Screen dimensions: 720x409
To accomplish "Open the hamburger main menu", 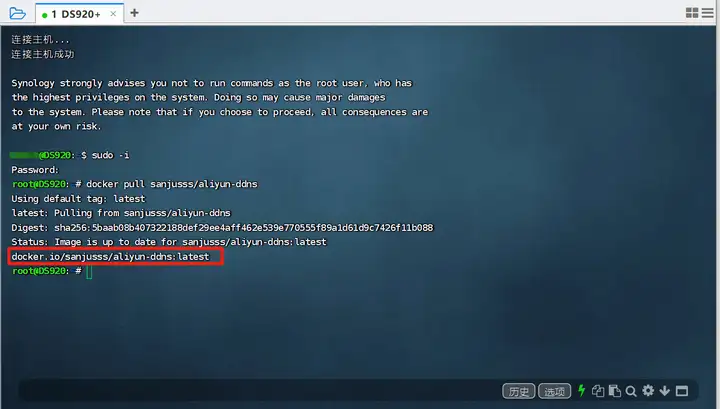I will 708,13.
